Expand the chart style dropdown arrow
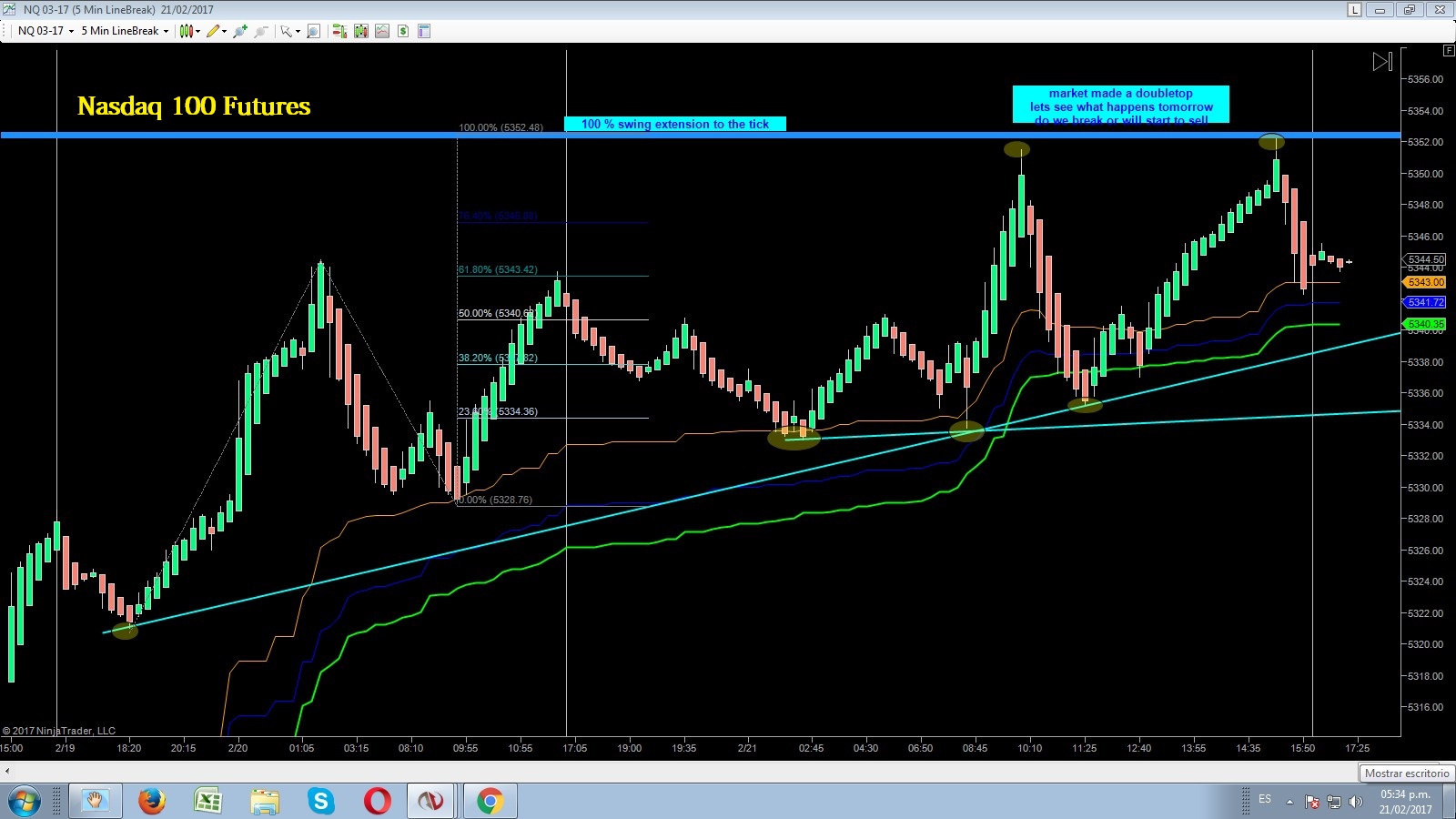Screen dimensions: 1456x819 tap(197, 31)
